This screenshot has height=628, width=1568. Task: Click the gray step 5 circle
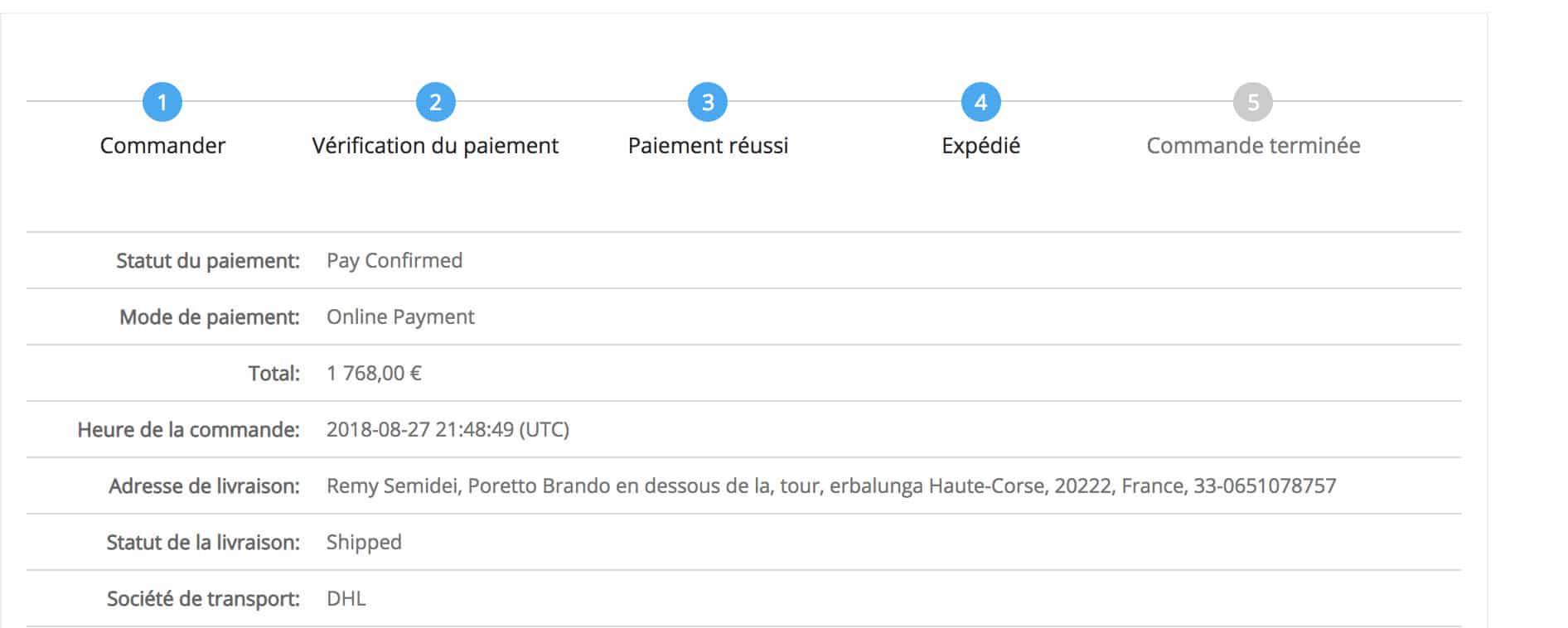1253,102
